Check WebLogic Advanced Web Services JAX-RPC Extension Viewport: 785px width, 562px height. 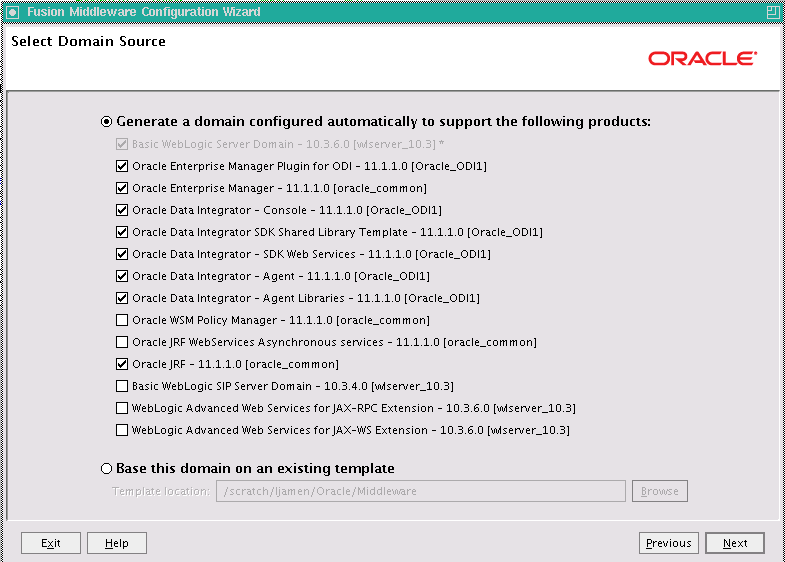pyautogui.click(x=122, y=408)
